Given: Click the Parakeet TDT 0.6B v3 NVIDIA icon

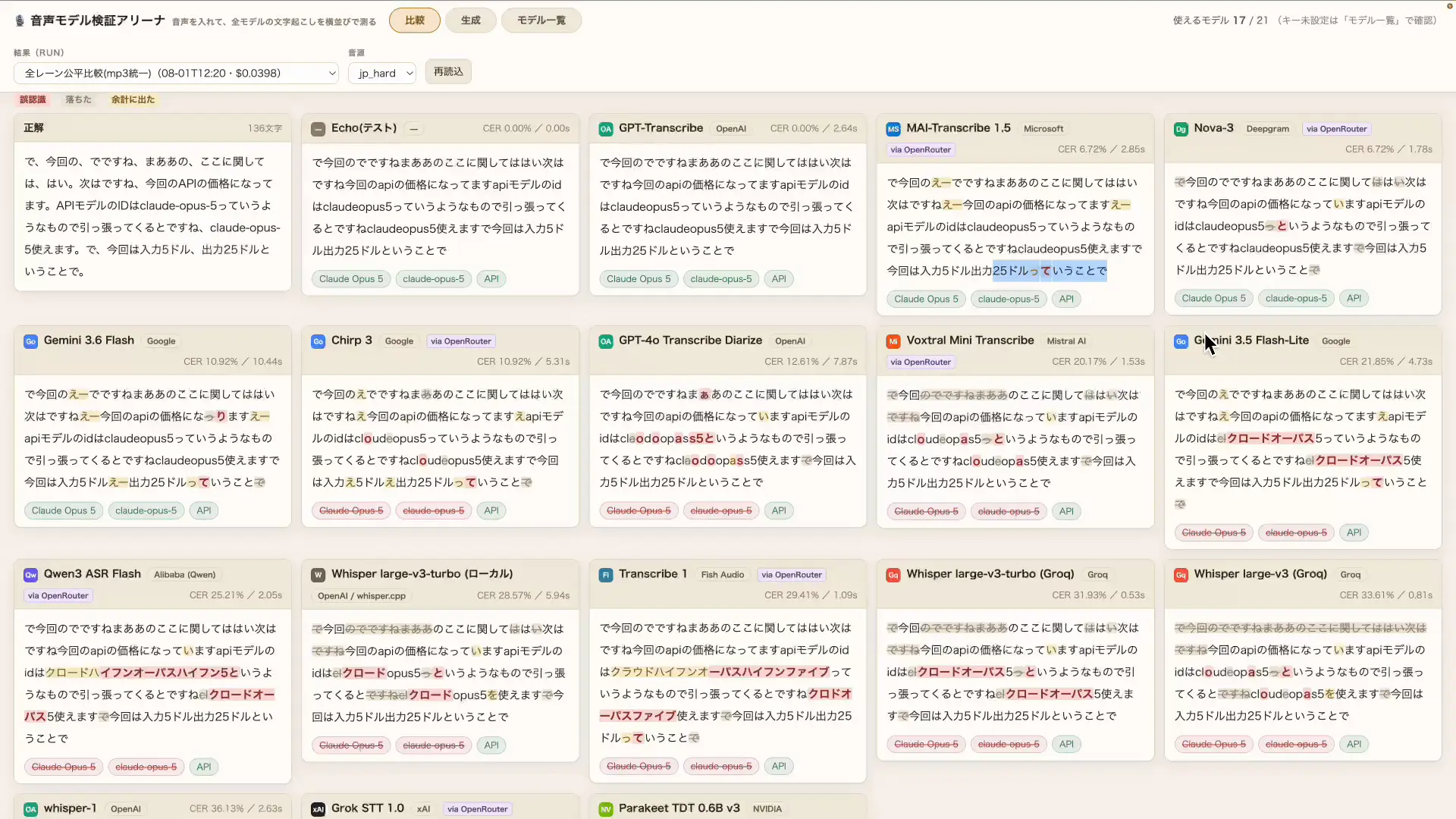Looking at the screenshot, I should pyautogui.click(x=605, y=809).
